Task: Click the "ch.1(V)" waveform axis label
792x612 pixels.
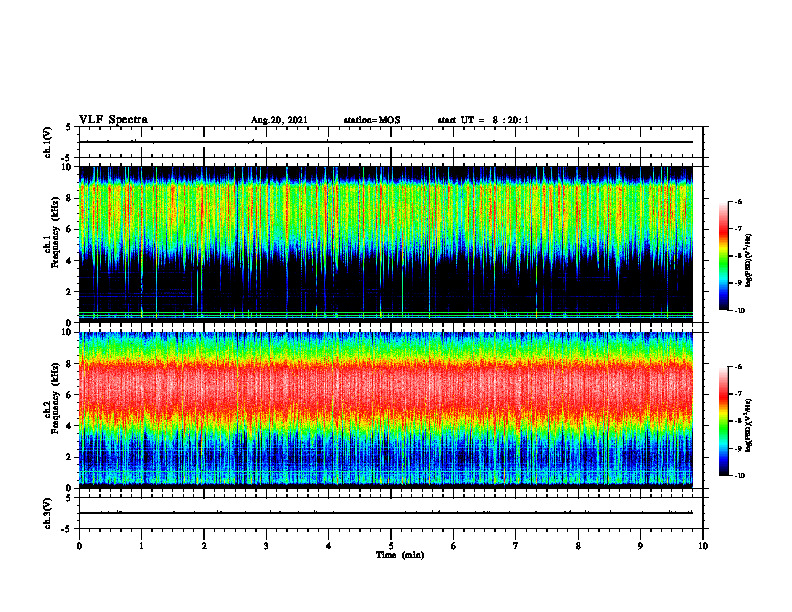Action: (x=48, y=142)
